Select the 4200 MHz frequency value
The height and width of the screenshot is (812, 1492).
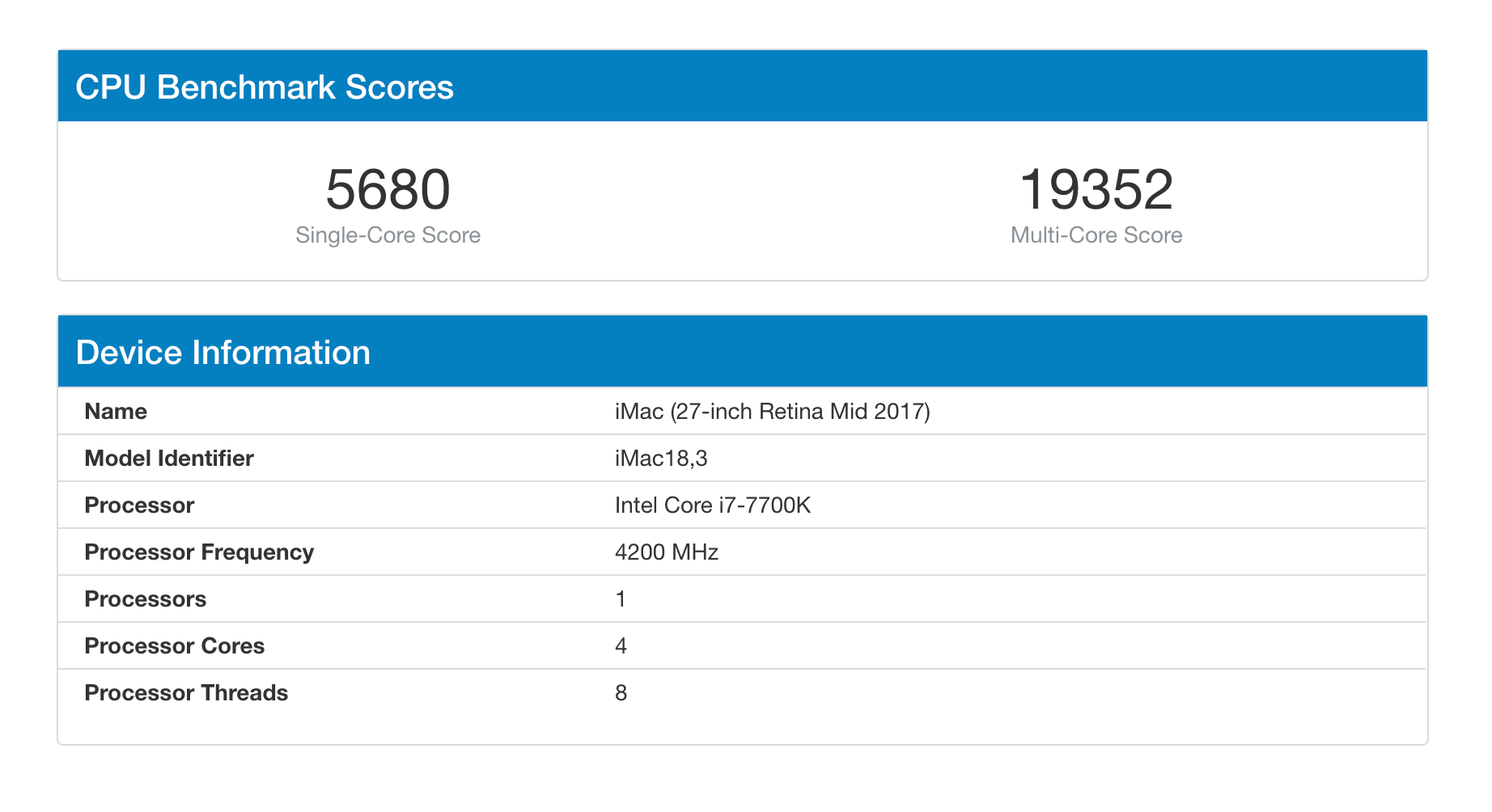[667, 552]
